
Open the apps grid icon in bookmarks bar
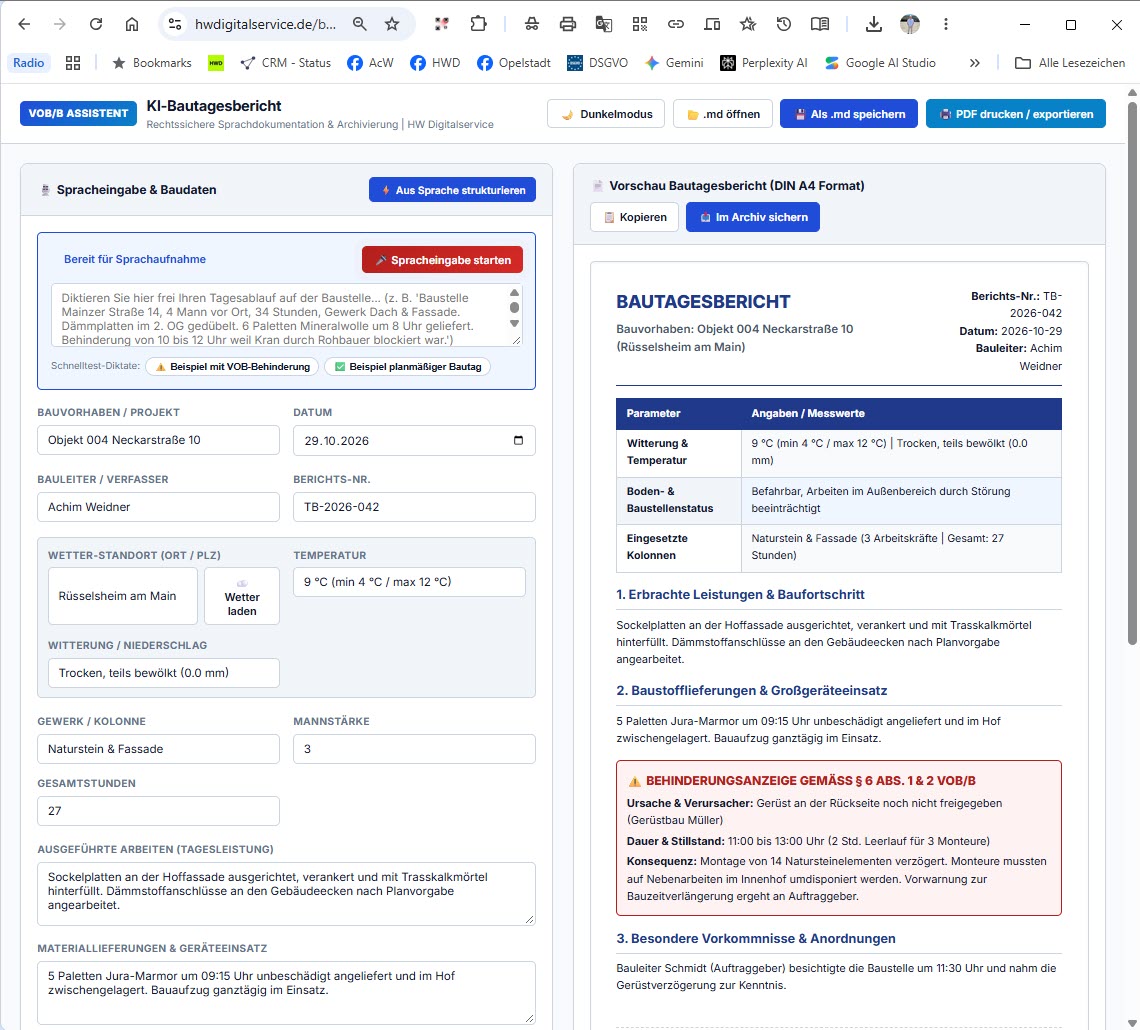click(x=73, y=63)
